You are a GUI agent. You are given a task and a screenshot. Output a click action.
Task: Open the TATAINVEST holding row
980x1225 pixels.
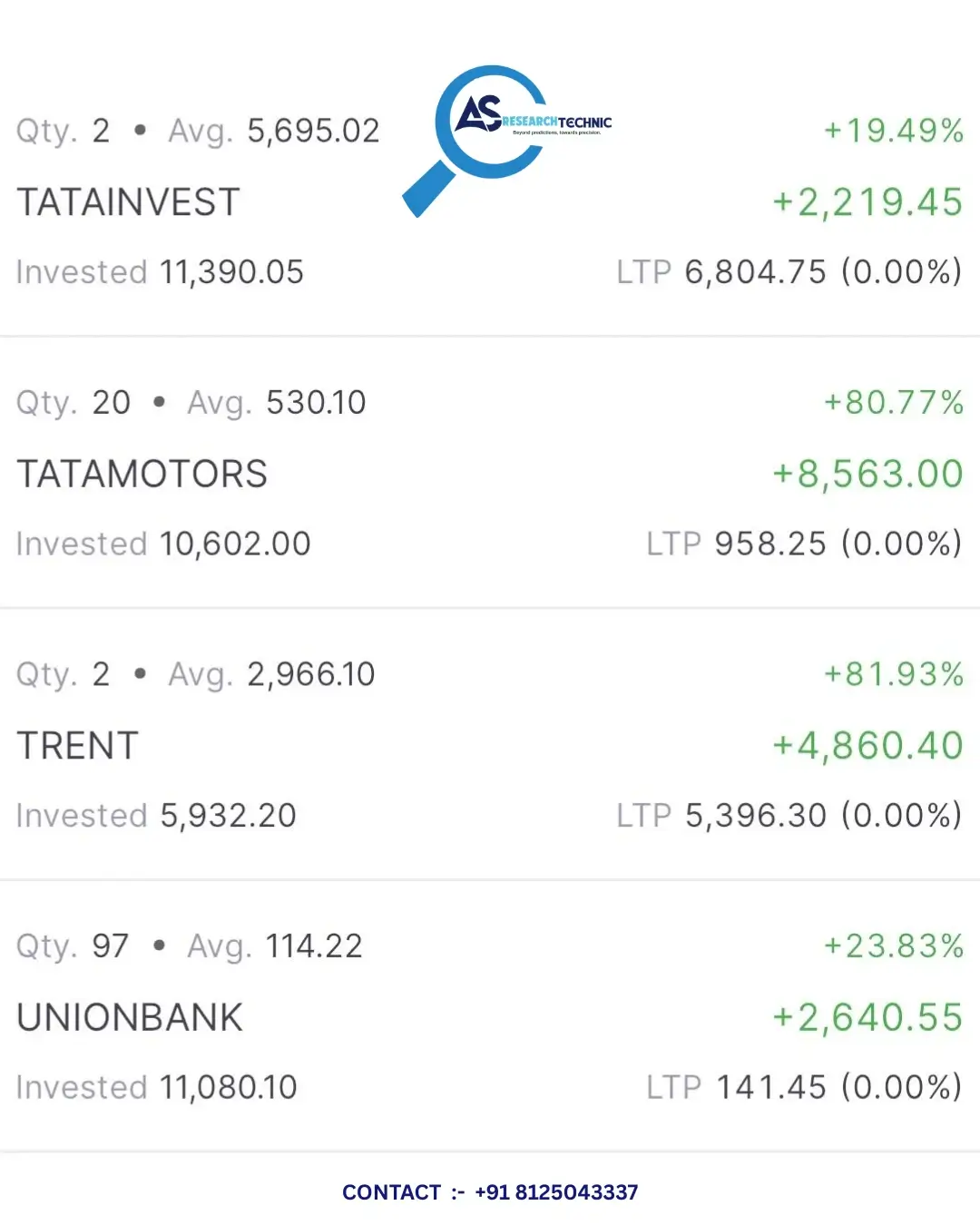pos(490,201)
